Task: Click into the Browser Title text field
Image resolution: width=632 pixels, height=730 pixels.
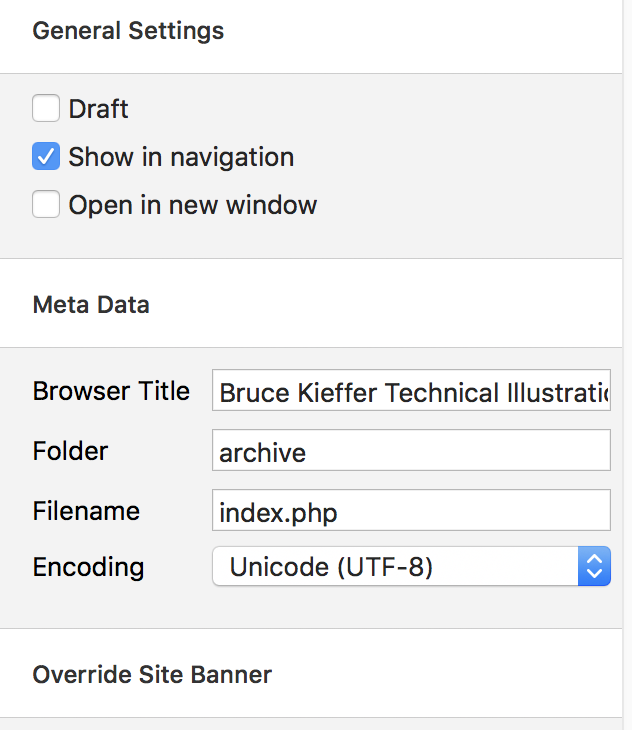Action: (x=410, y=391)
